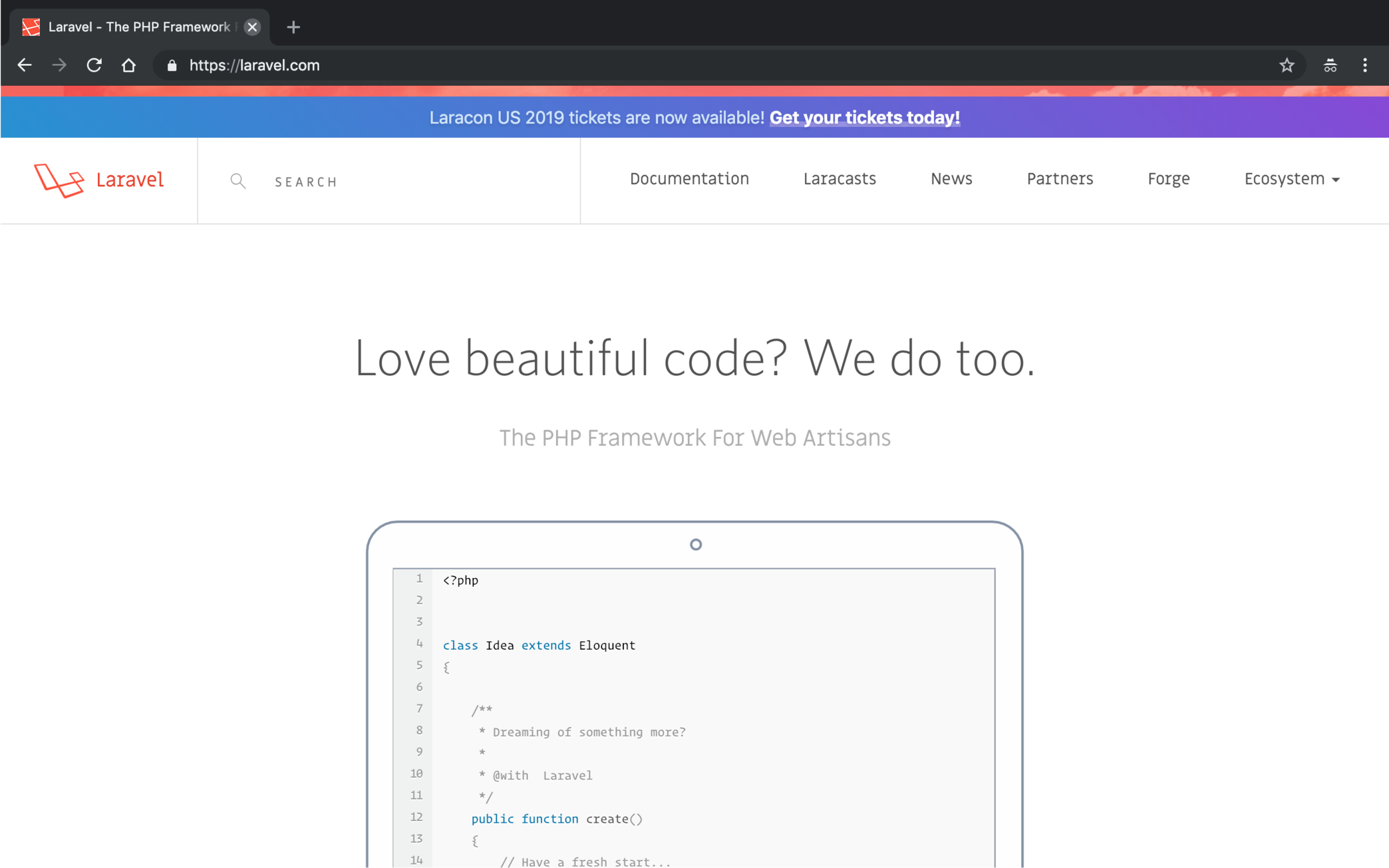Visit the Partners page
Viewport: 1389px width, 868px height.
click(x=1060, y=179)
